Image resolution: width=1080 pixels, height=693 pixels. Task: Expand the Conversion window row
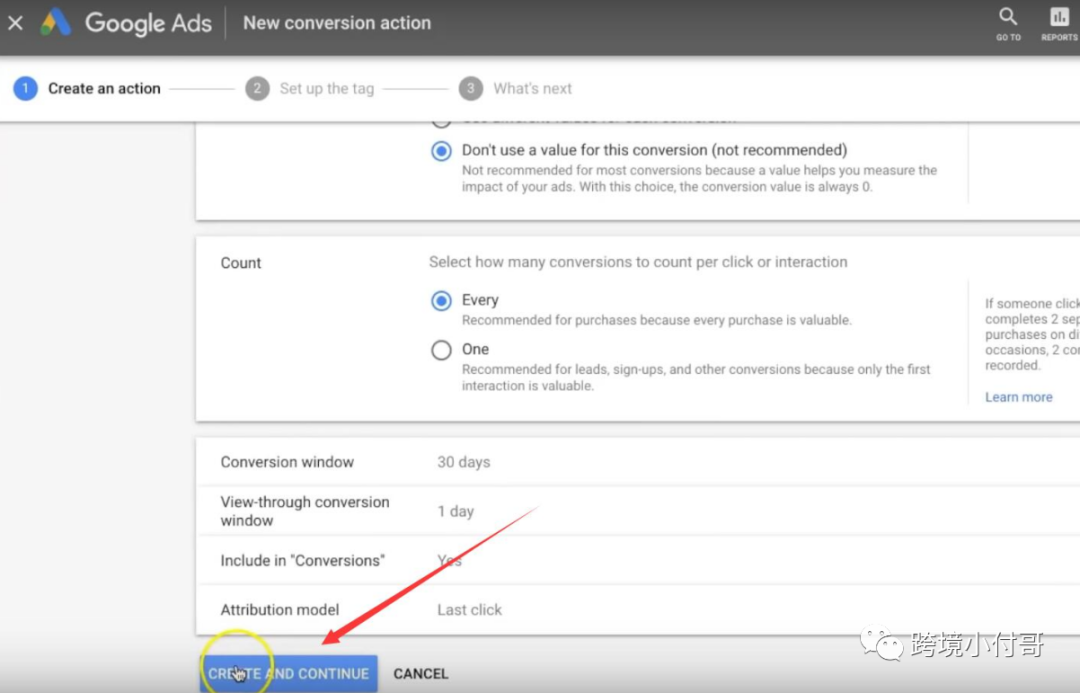(x=638, y=462)
